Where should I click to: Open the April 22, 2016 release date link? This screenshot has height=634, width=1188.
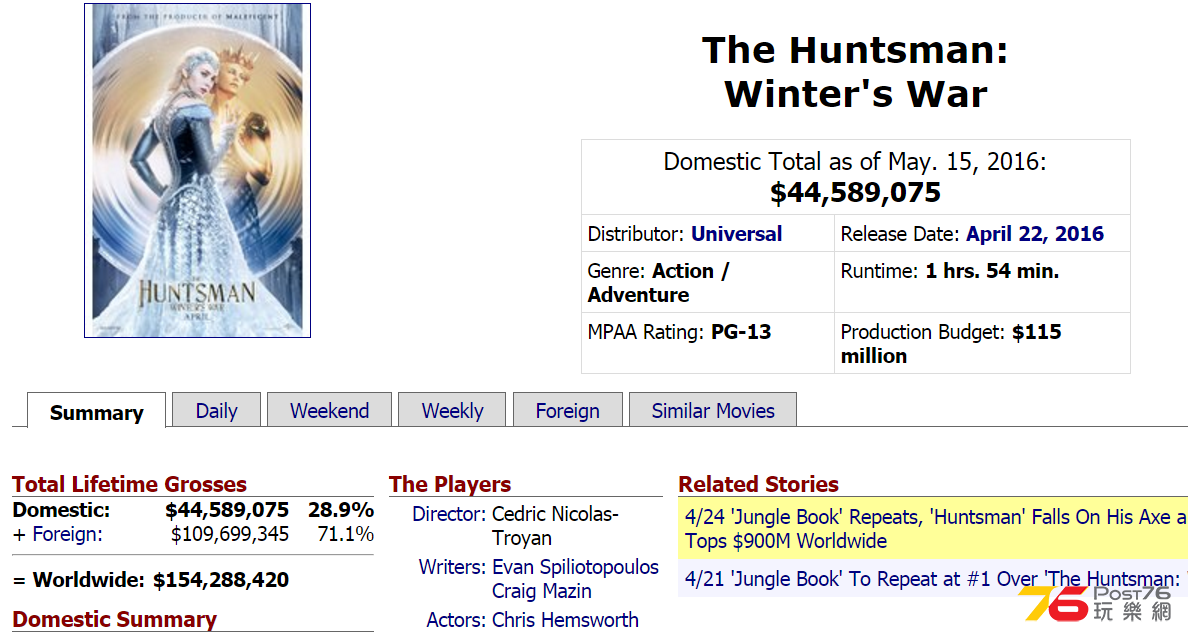click(x=1035, y=234)
